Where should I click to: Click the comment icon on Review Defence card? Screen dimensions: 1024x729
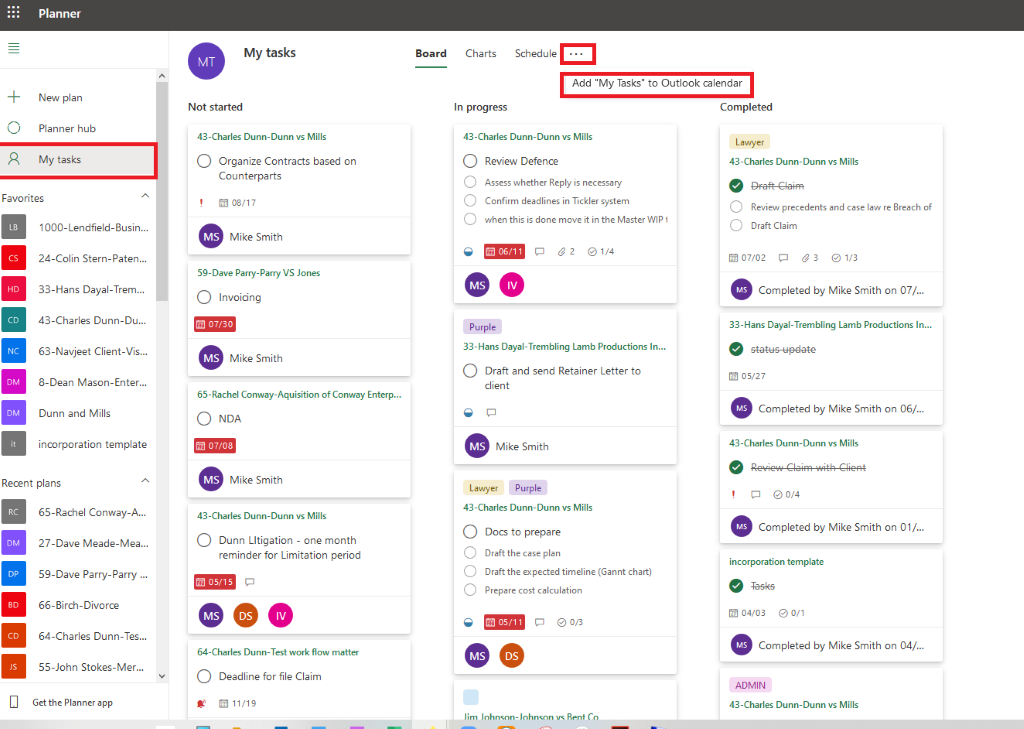pos(539,251)
